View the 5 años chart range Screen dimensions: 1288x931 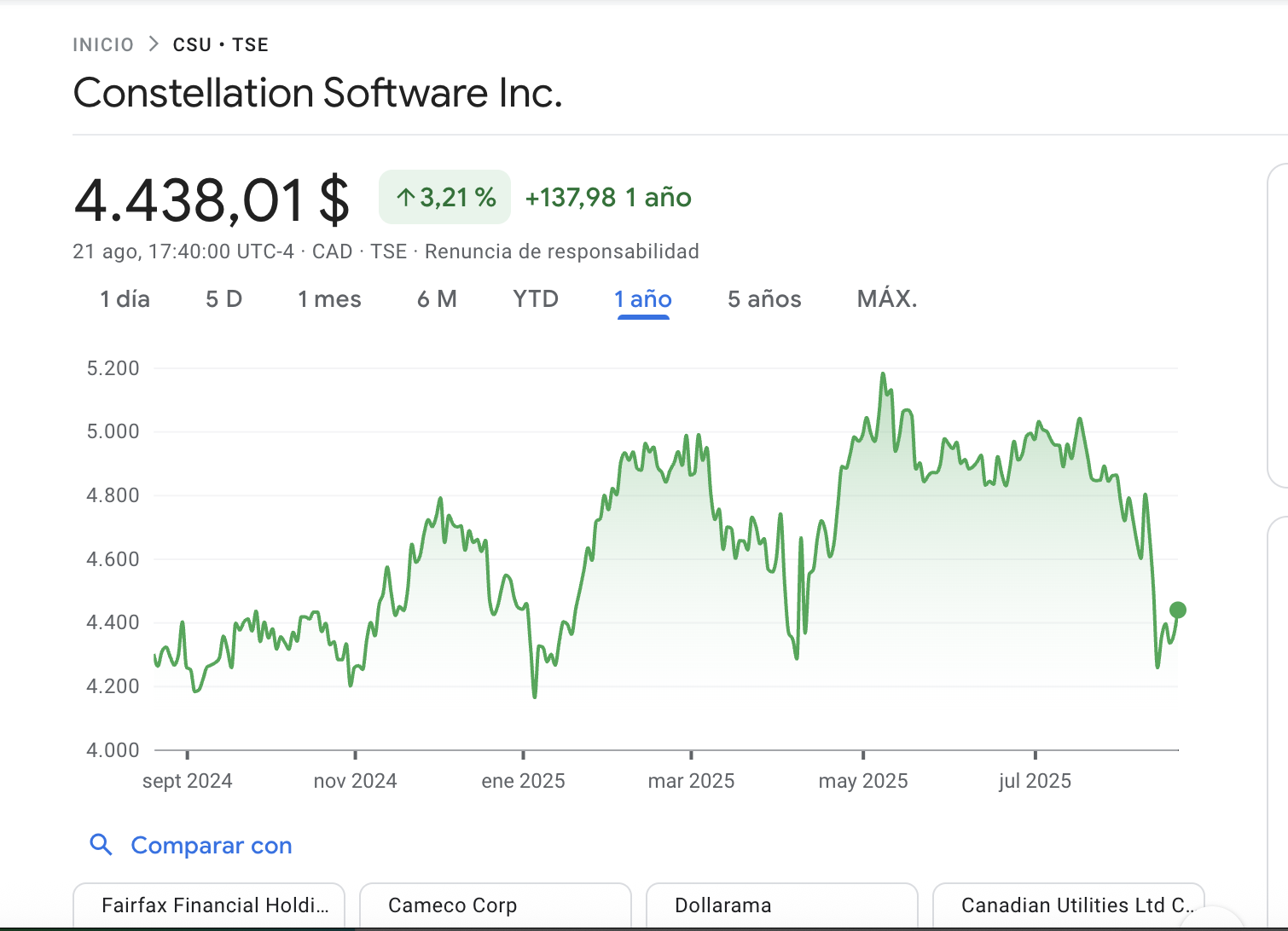(764, 299)
